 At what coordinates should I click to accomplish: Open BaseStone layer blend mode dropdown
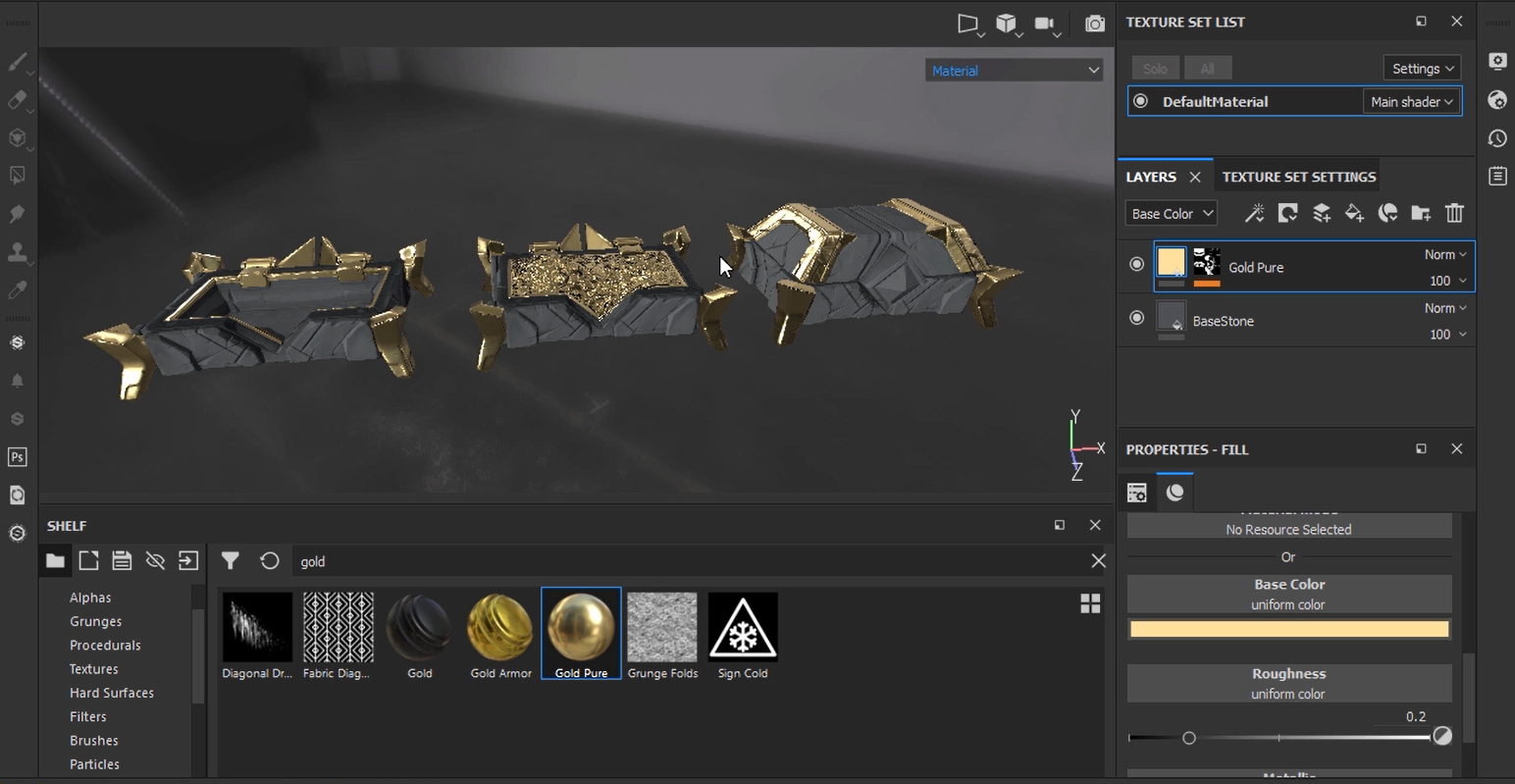(x=1445, y=308)
